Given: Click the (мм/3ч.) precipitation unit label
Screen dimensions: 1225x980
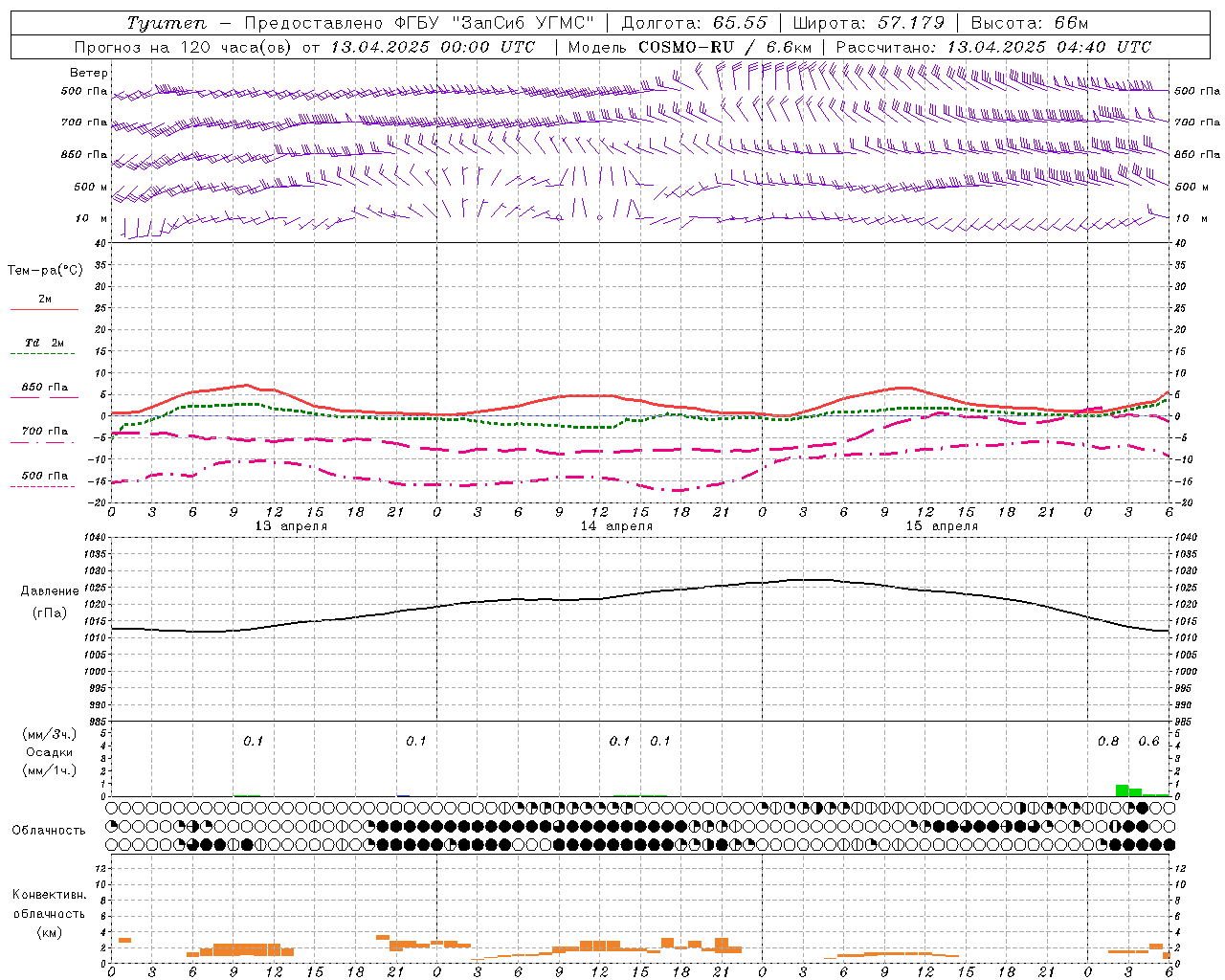Looking at the screenshot, I should (50, 734).
